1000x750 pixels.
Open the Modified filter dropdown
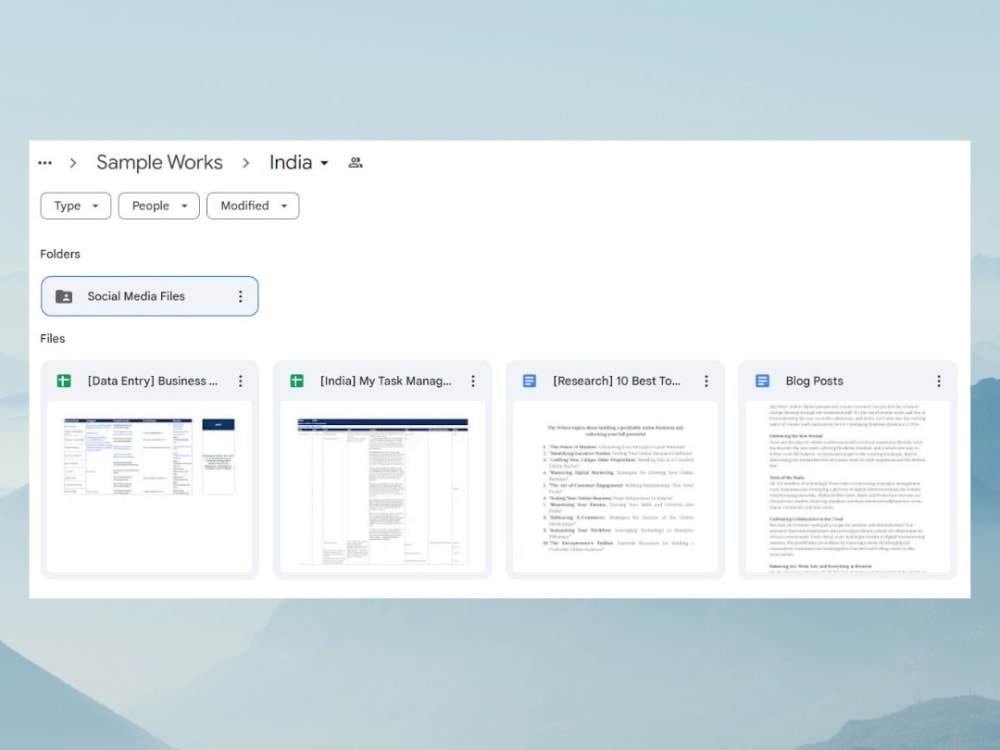[x=253, y=206]
